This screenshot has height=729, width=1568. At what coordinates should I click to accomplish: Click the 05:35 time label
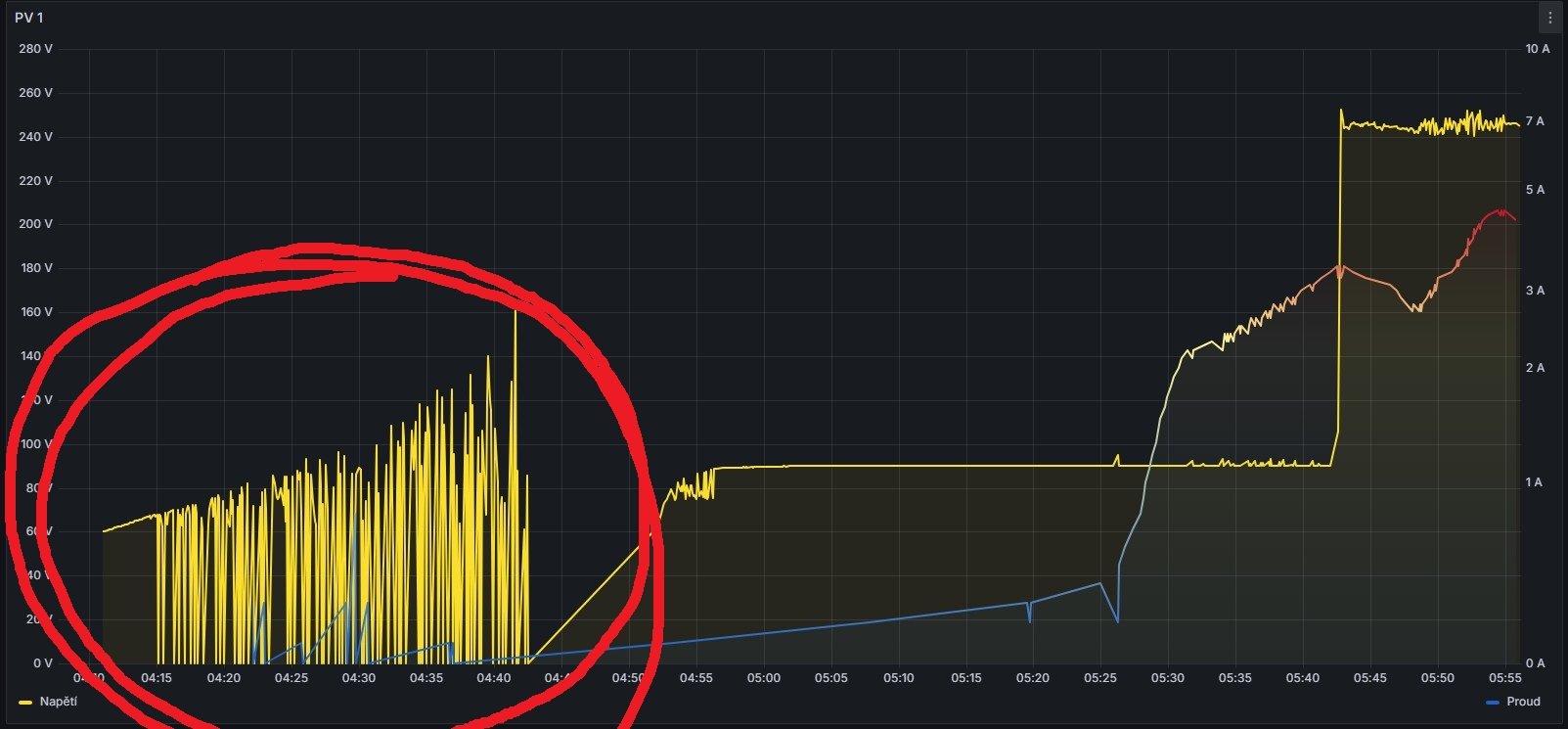1235,678
